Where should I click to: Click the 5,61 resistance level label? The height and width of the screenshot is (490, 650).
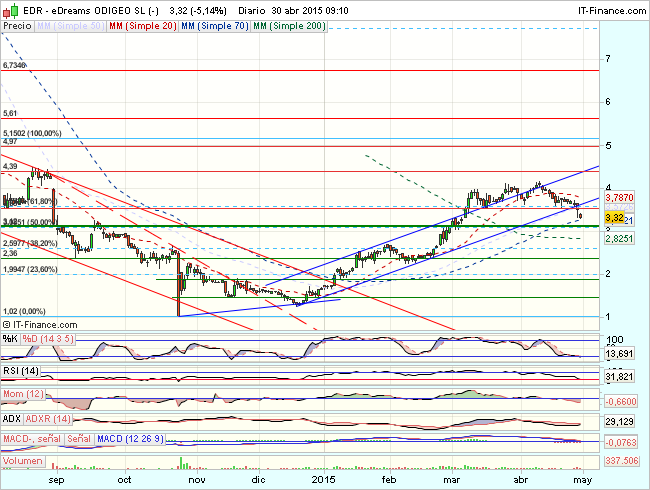10,113
